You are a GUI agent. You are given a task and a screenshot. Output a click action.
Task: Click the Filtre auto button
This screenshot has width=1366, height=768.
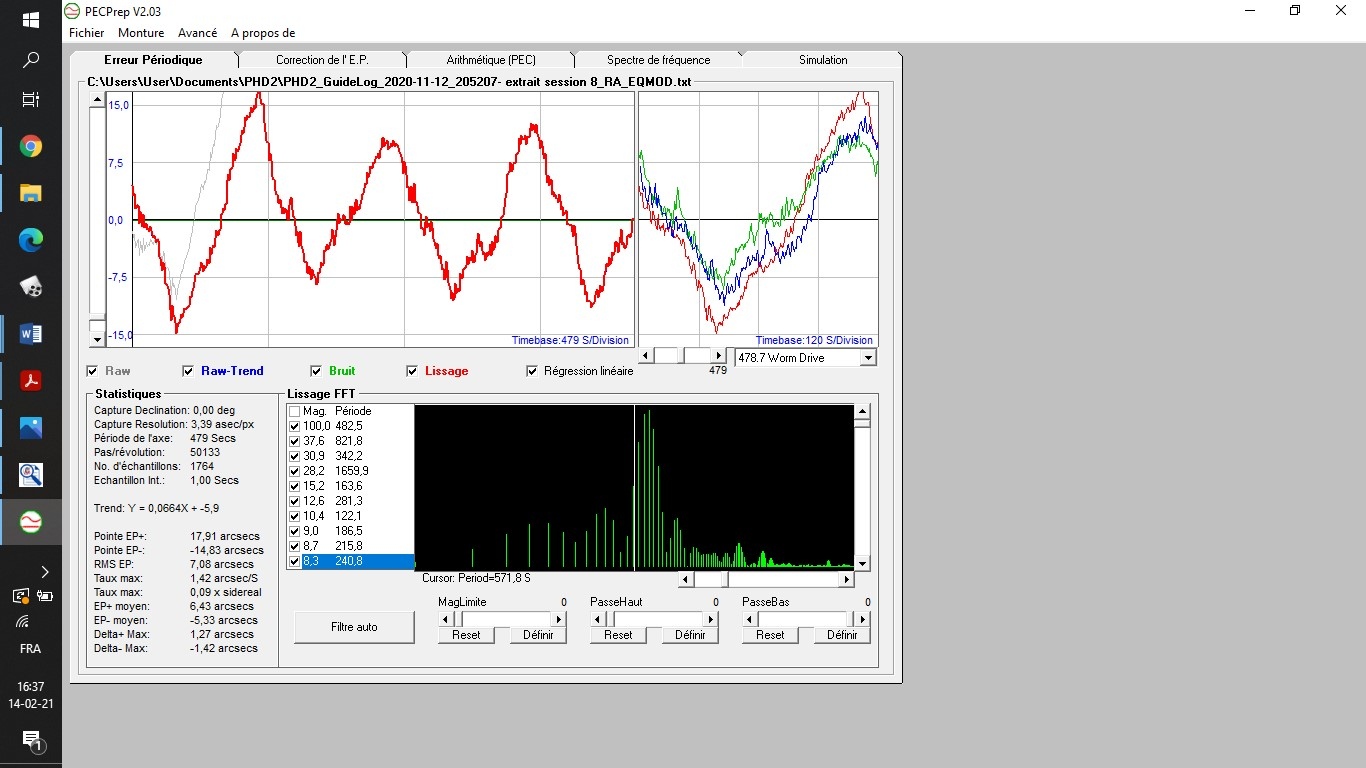click(354, 627)
